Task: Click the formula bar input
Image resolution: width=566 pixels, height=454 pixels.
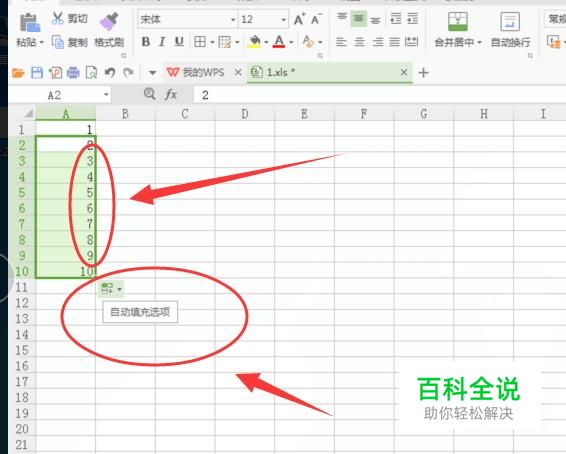Action: tap(380, 95)
